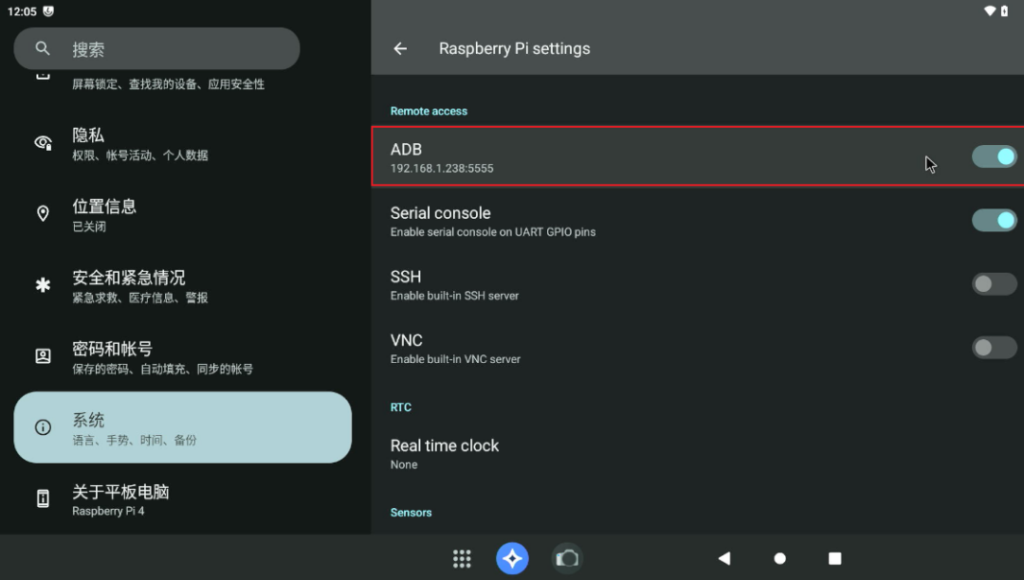Tap the 搜索 search bar
This screenshot has width=1024, height=580.
click(x=156, y=48)
